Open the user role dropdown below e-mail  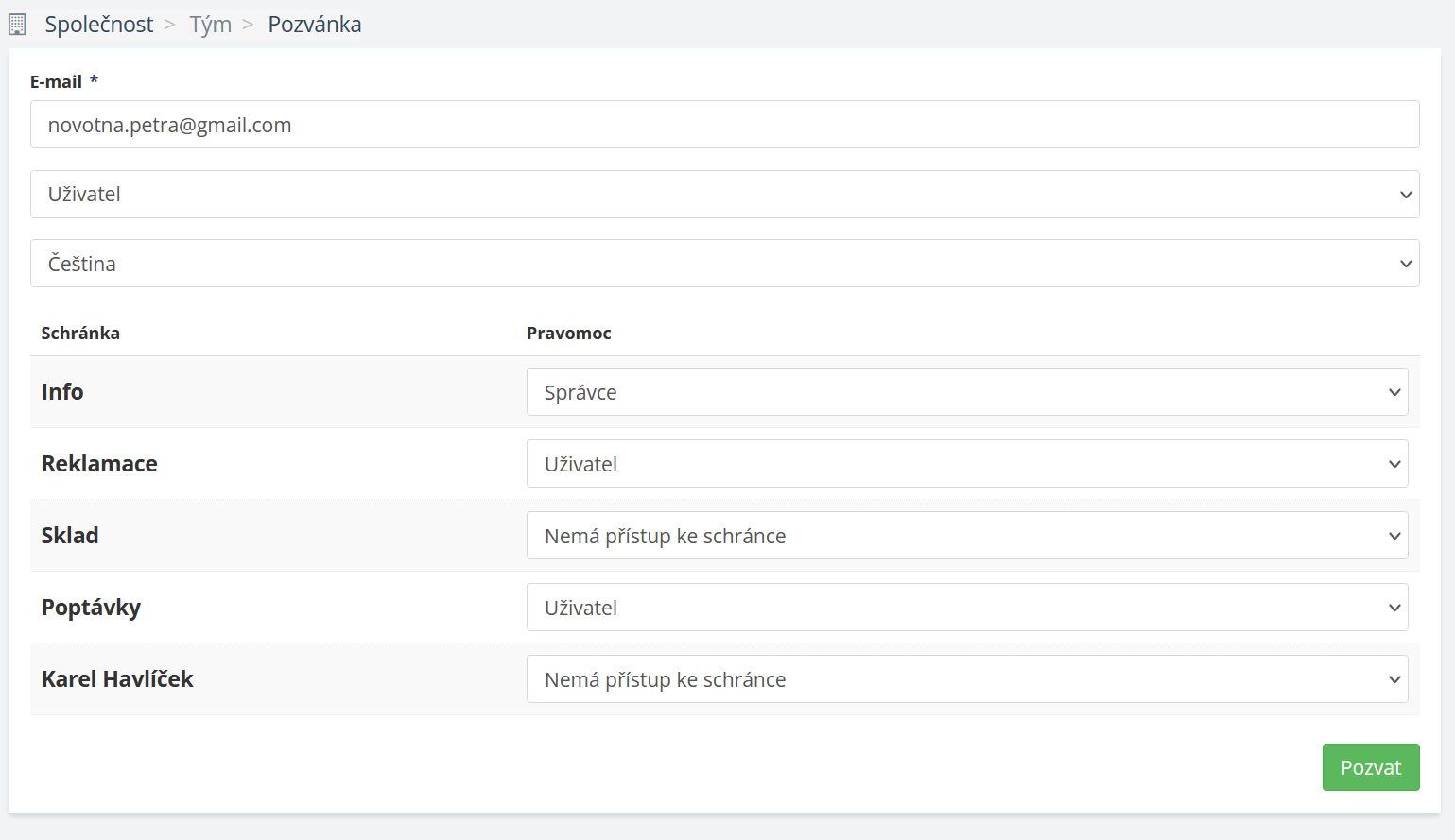(724, 195)
